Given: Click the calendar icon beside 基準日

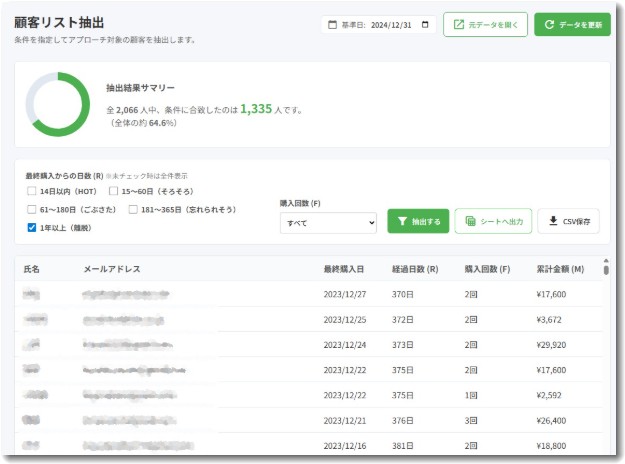Looking at the screenshot, I should tap(332, 25).
